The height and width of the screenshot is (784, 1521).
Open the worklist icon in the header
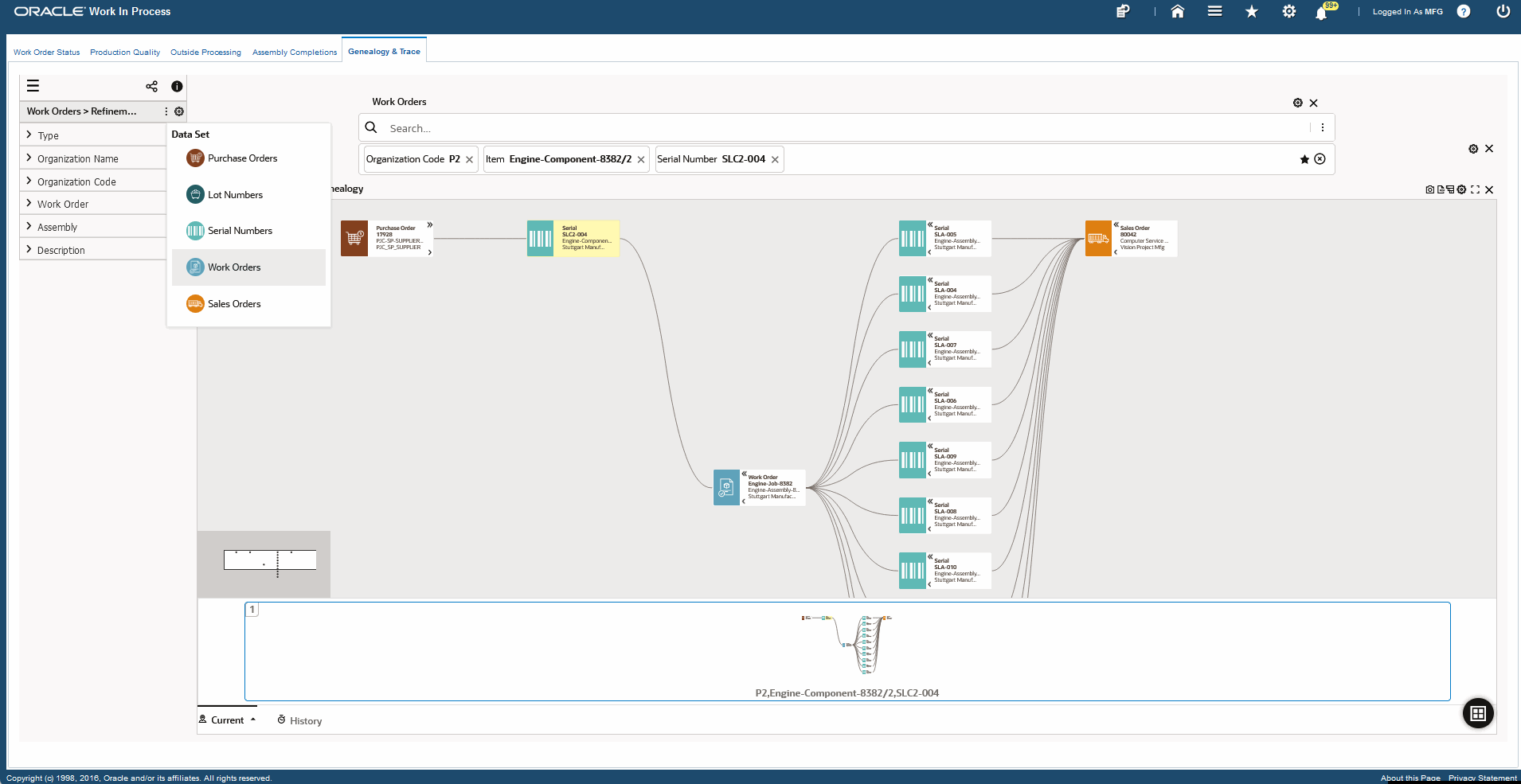click(x=1123, y=11)
